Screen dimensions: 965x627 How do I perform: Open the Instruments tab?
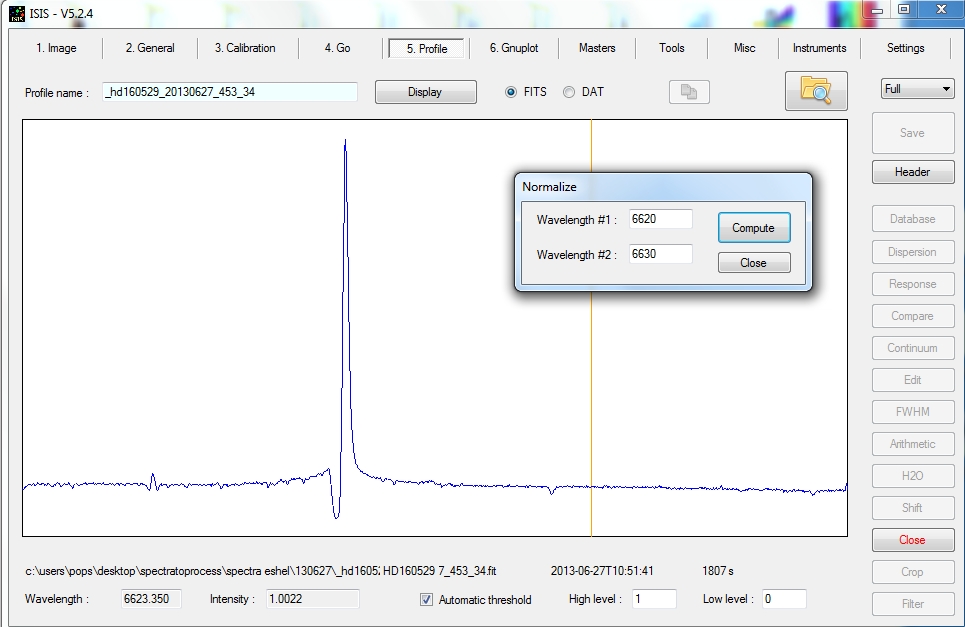[x=819, y=48]
